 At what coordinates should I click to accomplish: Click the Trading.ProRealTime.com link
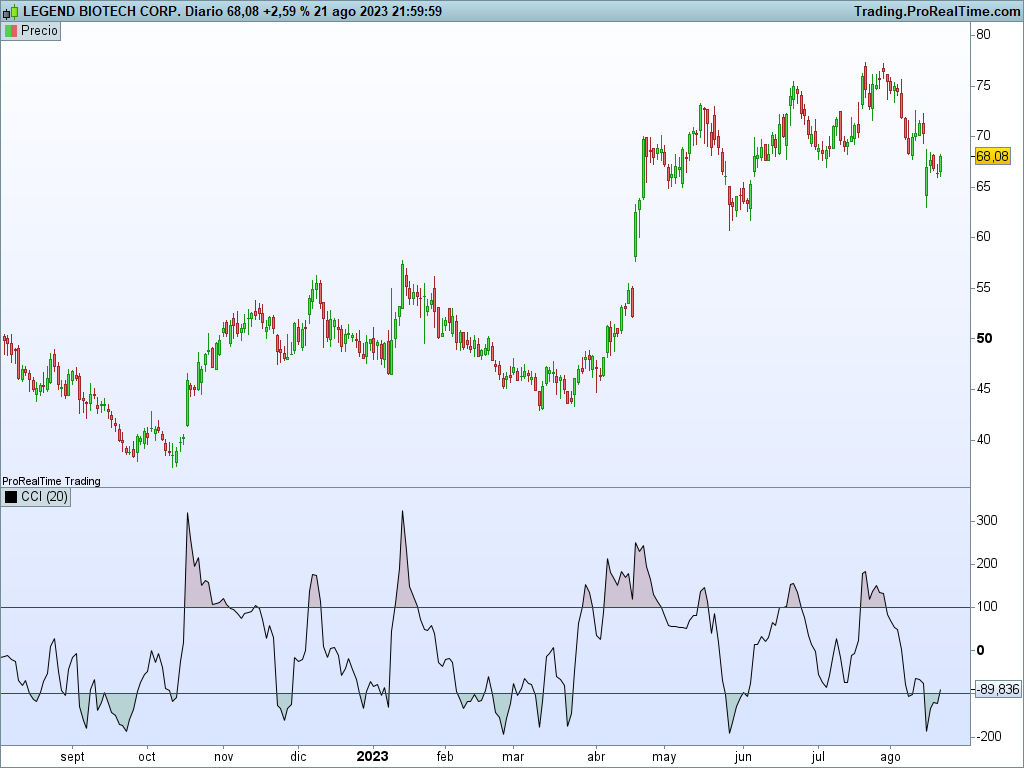coord(937,11)
